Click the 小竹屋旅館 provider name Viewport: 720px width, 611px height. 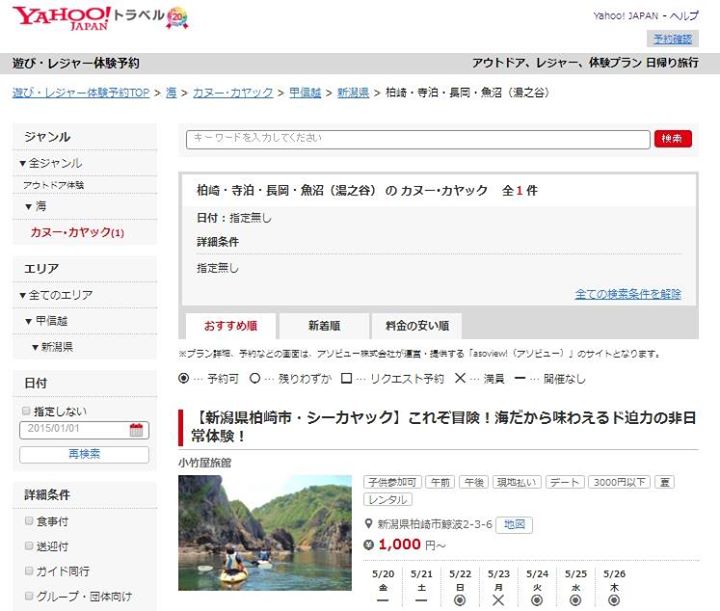point(205,463)
